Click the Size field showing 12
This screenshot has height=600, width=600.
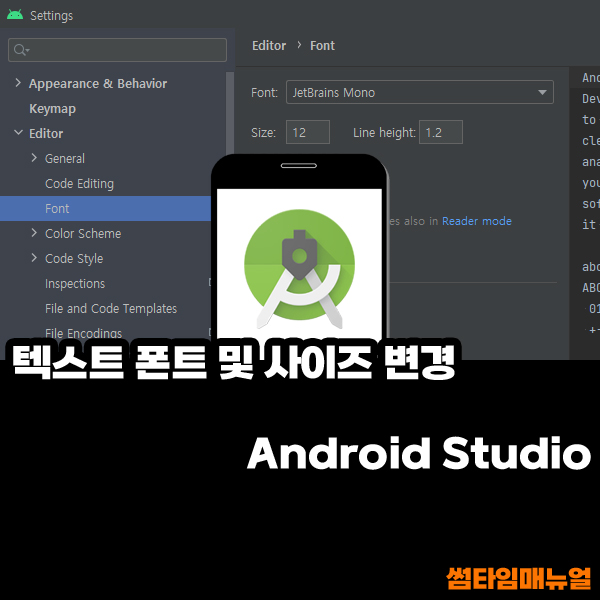[308, 132]
